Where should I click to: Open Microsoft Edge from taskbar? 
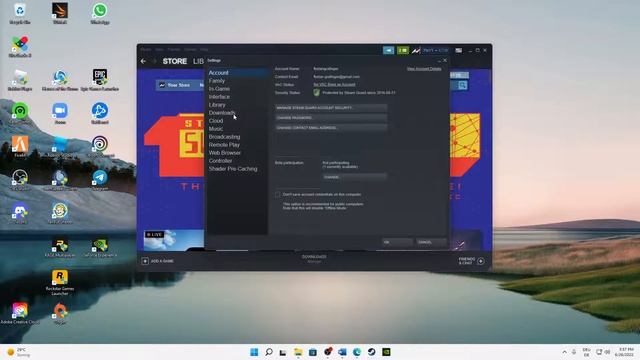click(357, 352)
